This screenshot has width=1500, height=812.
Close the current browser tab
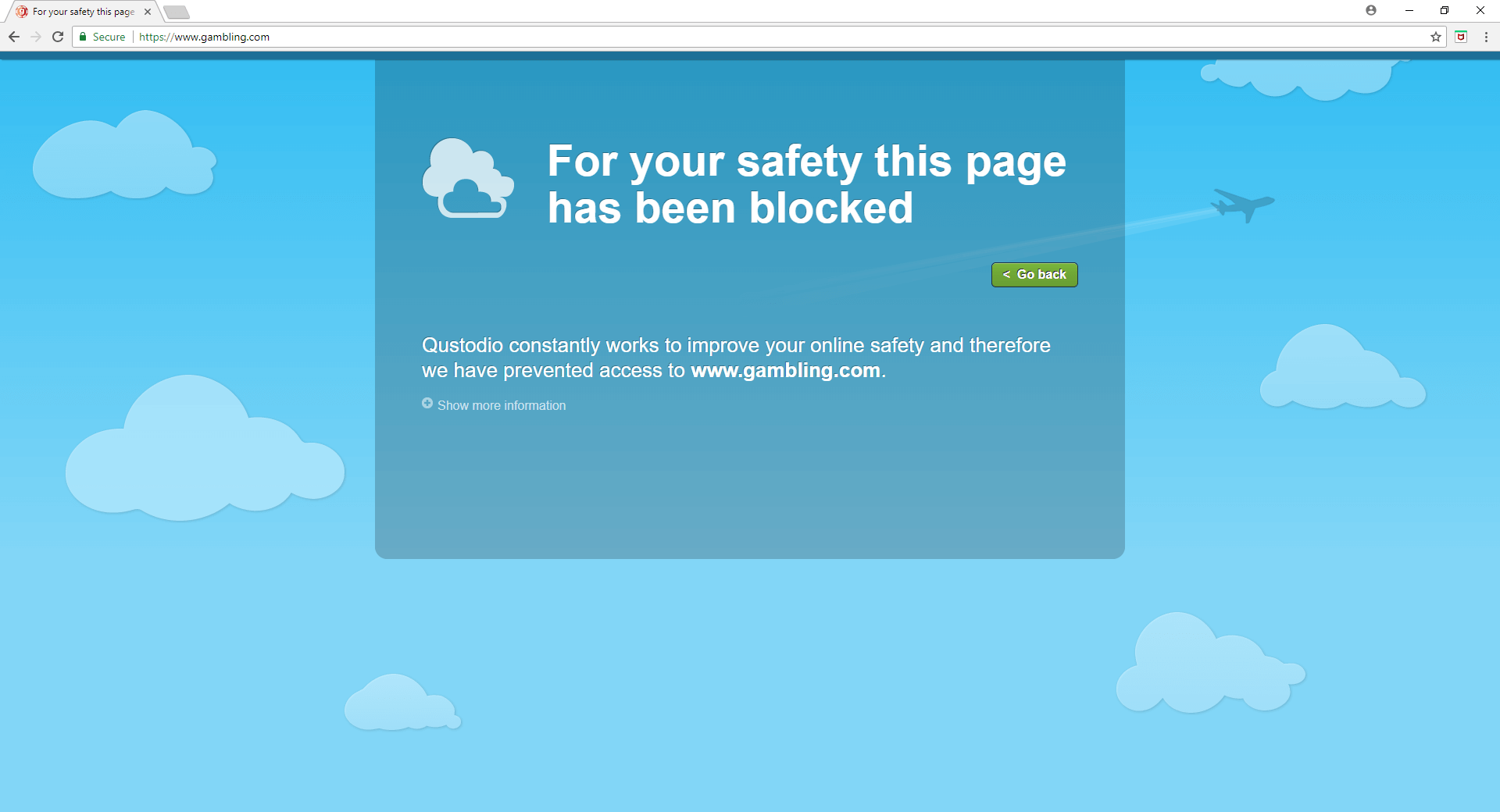[x=148, y=12]
